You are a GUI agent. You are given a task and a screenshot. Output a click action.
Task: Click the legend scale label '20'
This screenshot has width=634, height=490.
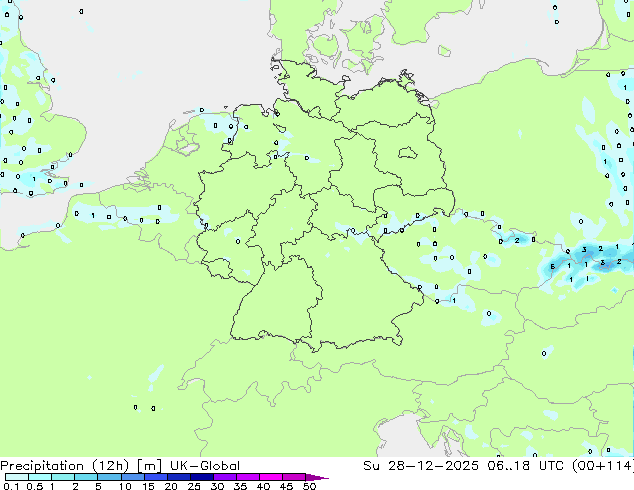pyautogui.click(x=171, y=486)
